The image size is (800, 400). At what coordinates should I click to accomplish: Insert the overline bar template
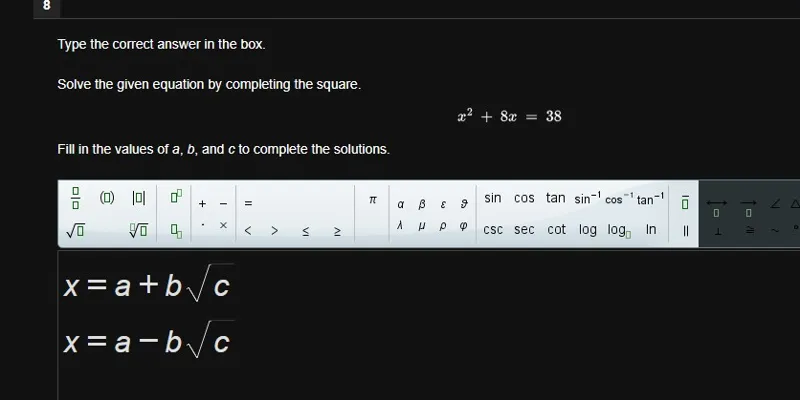tap(685, 203)
